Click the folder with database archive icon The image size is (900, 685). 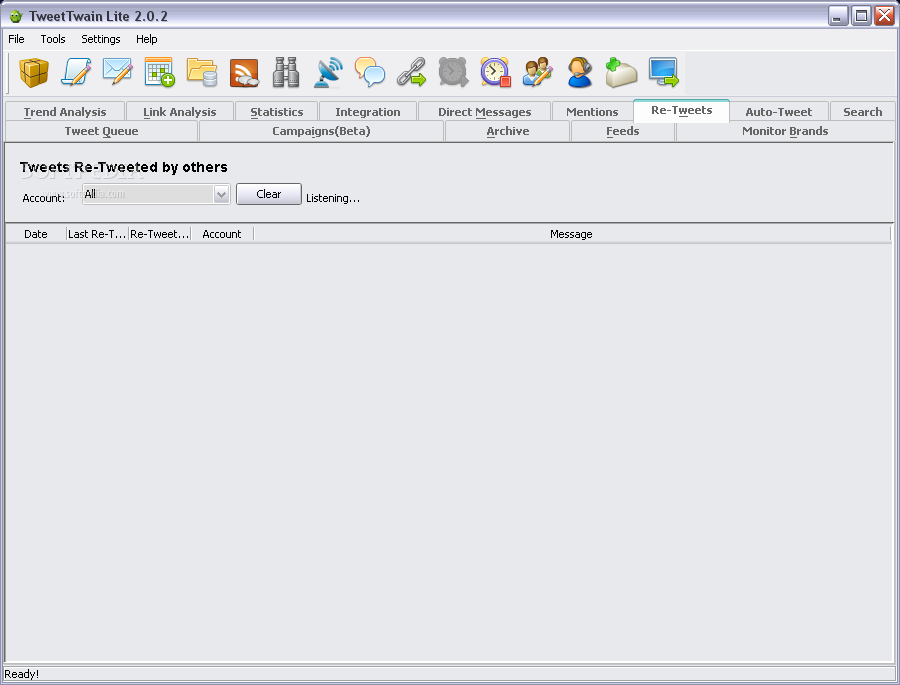pyautogui.click(x=202, y=72)
